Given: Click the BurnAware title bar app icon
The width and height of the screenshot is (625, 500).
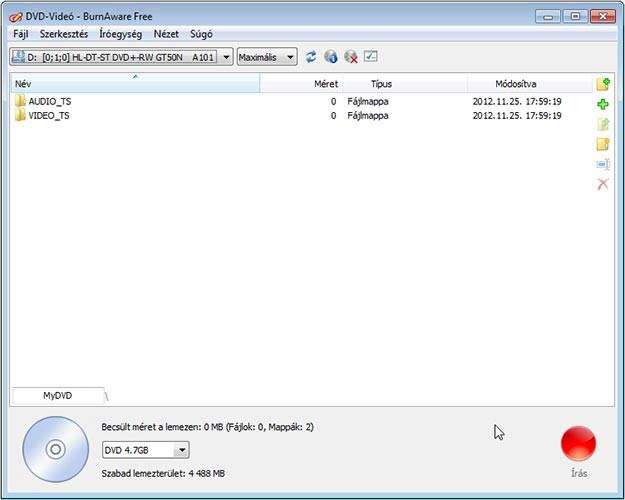Looking at the screenshot, I should click(x=16, y=17).
